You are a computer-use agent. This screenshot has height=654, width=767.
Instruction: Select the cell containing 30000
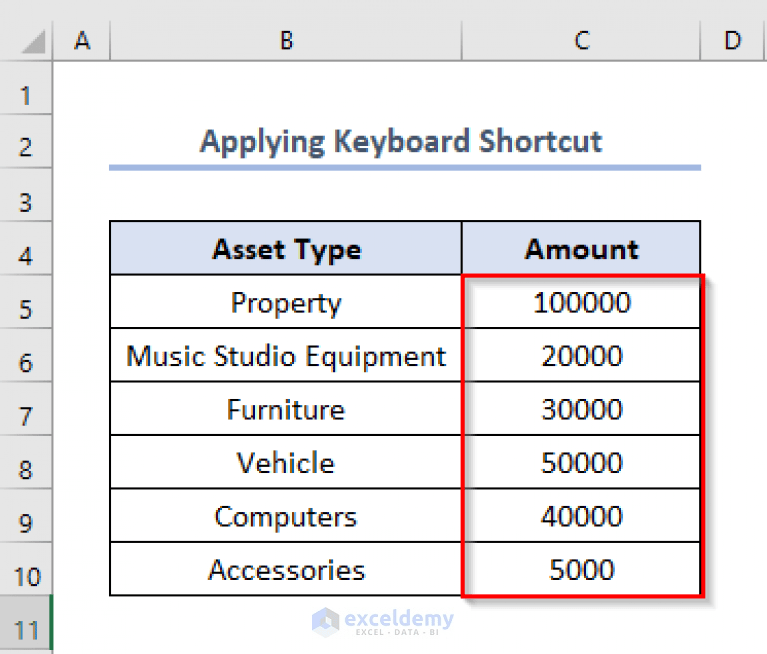(x=581, y=409)
